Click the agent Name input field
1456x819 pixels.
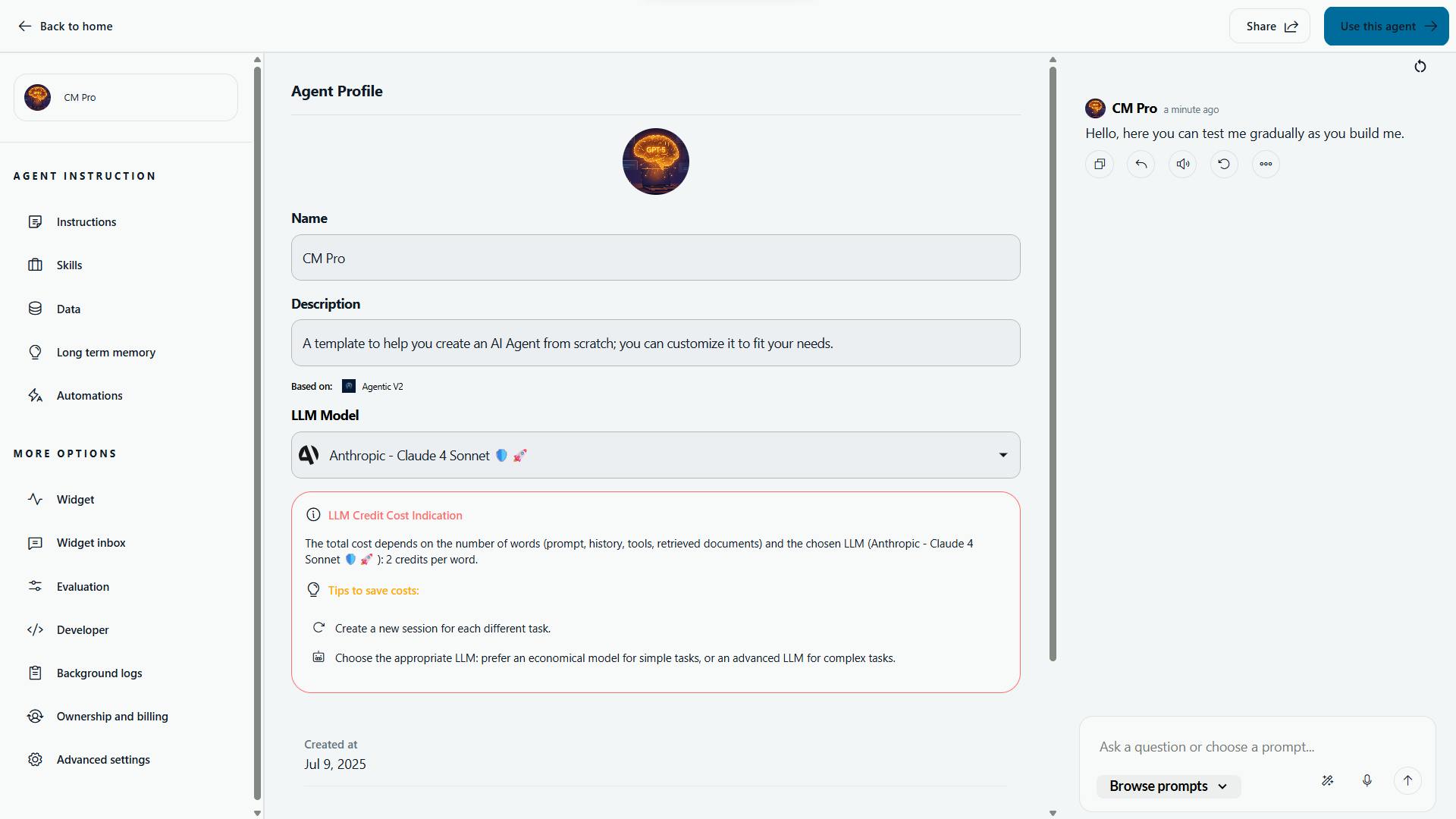(655, 258)
